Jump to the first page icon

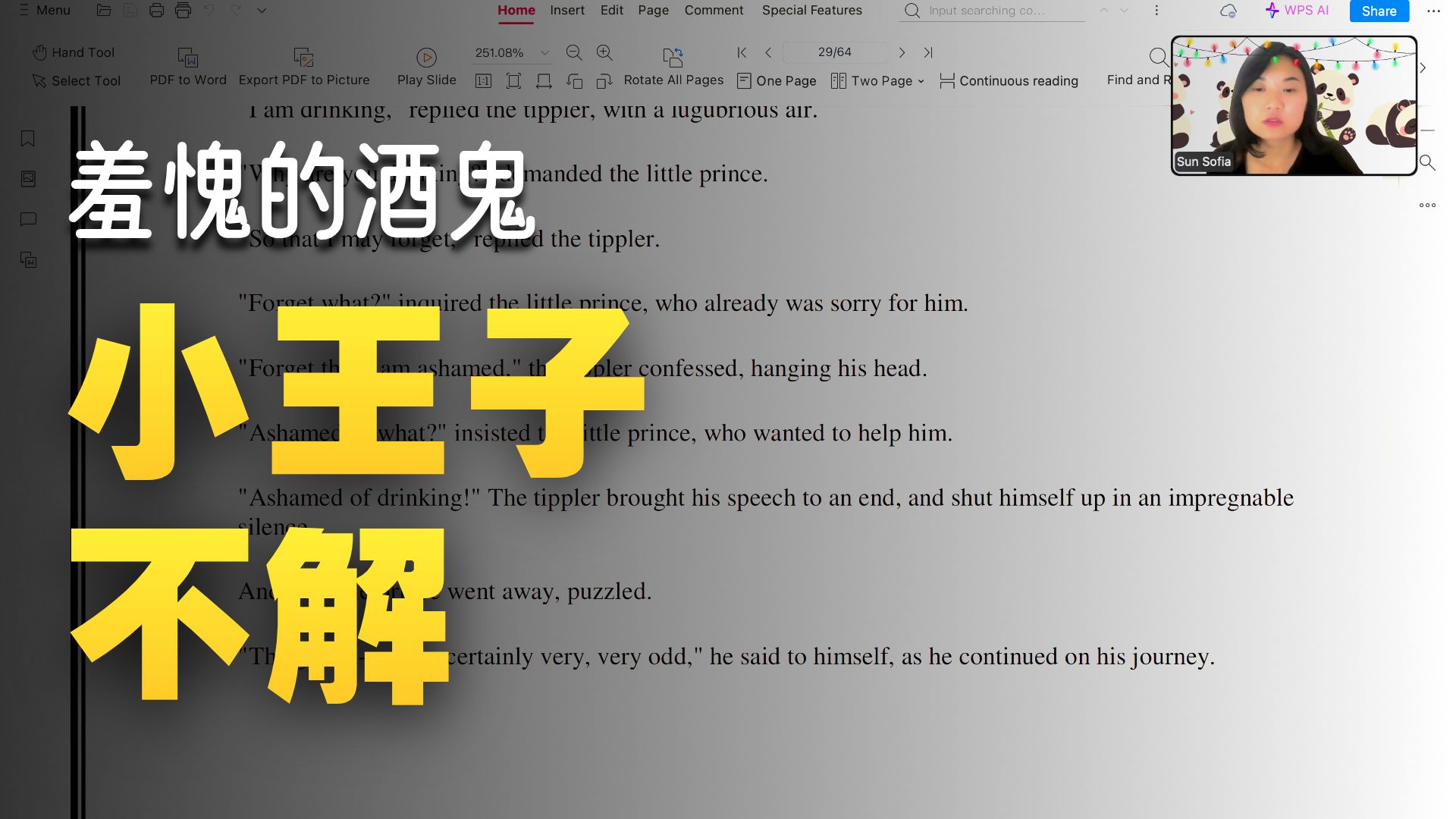point(742,52)
